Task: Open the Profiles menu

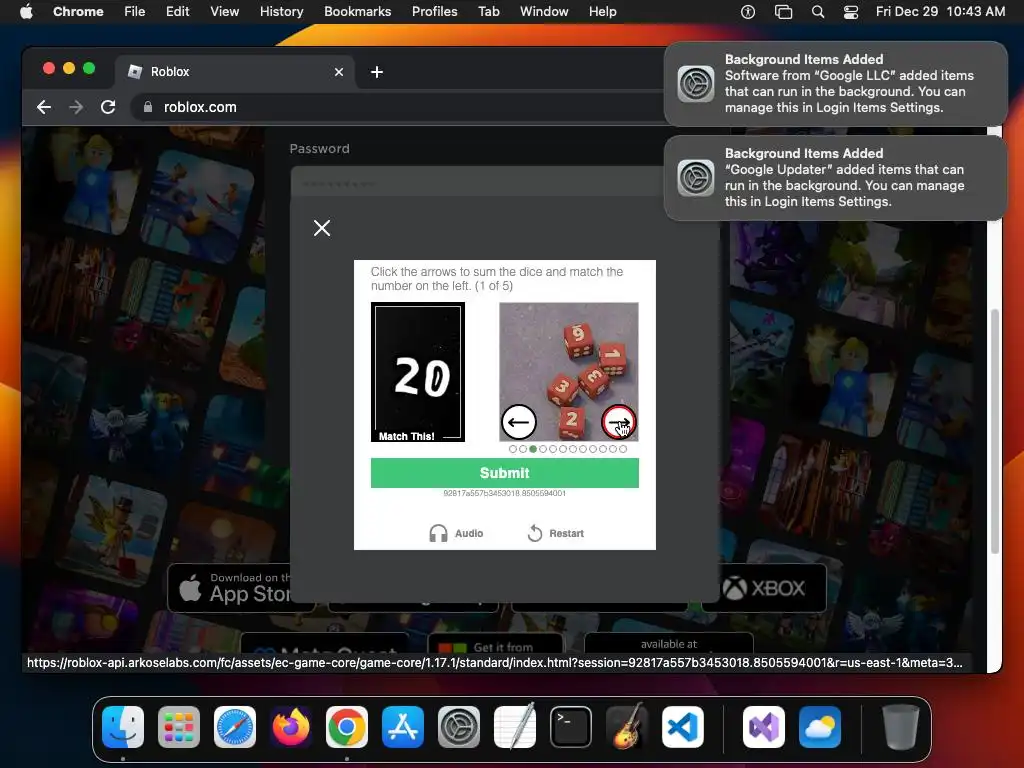Action: point(434,11)
